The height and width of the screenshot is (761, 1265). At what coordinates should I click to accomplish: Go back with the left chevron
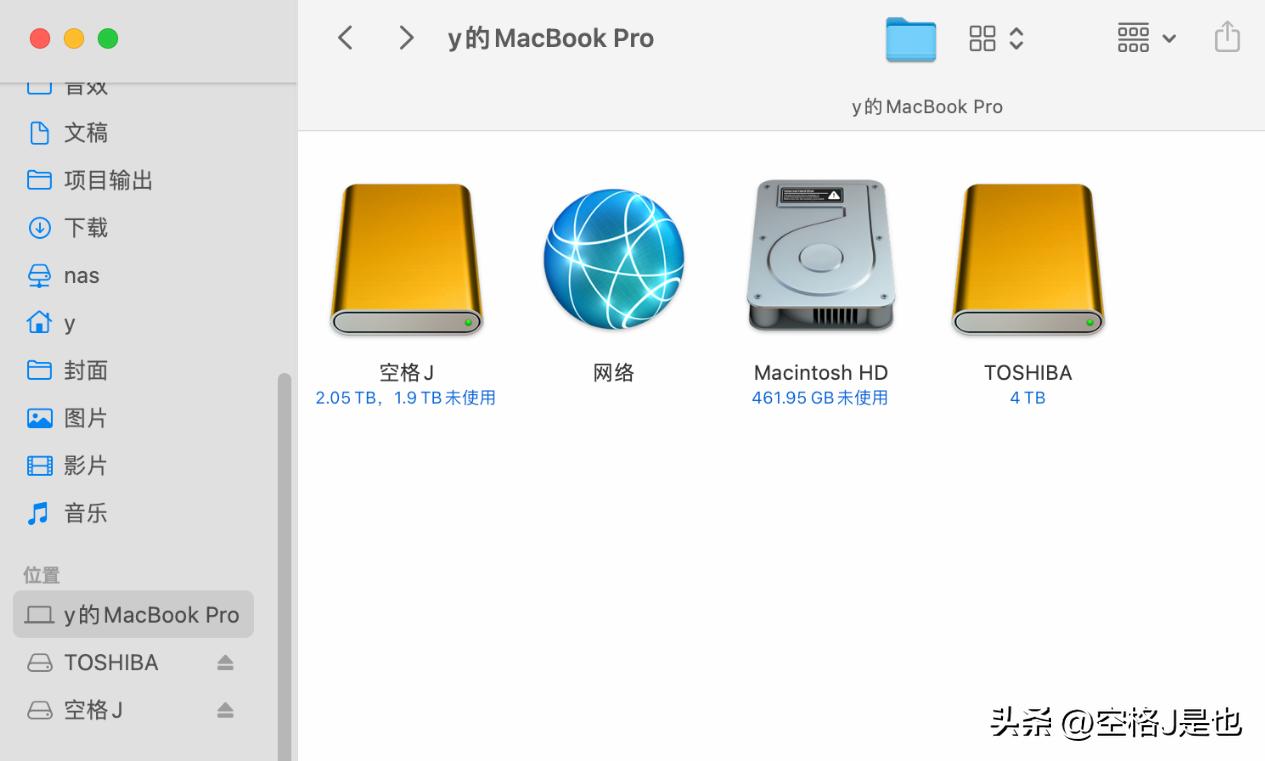[346, 38]
